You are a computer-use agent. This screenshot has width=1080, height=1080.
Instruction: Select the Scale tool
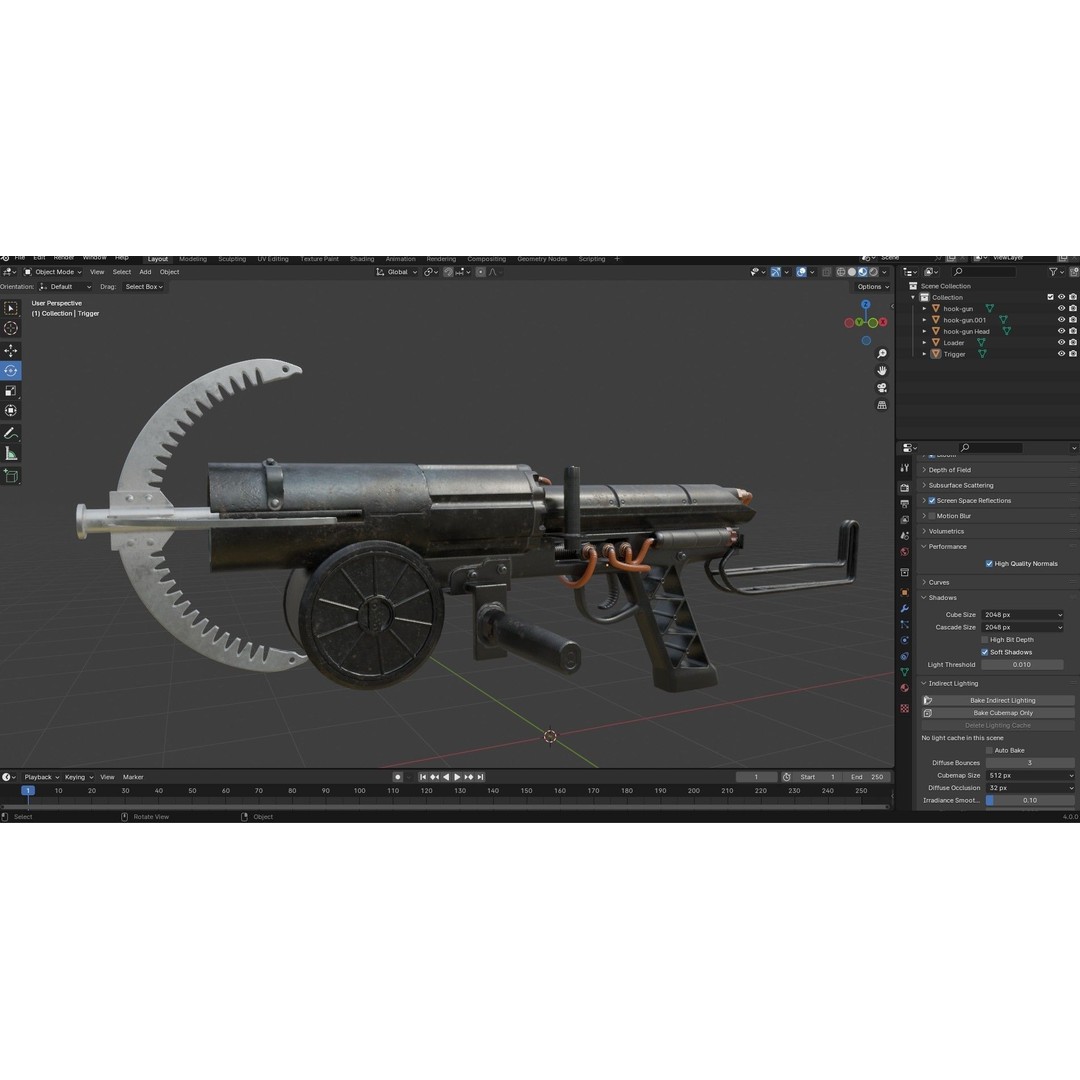(11, 391)
